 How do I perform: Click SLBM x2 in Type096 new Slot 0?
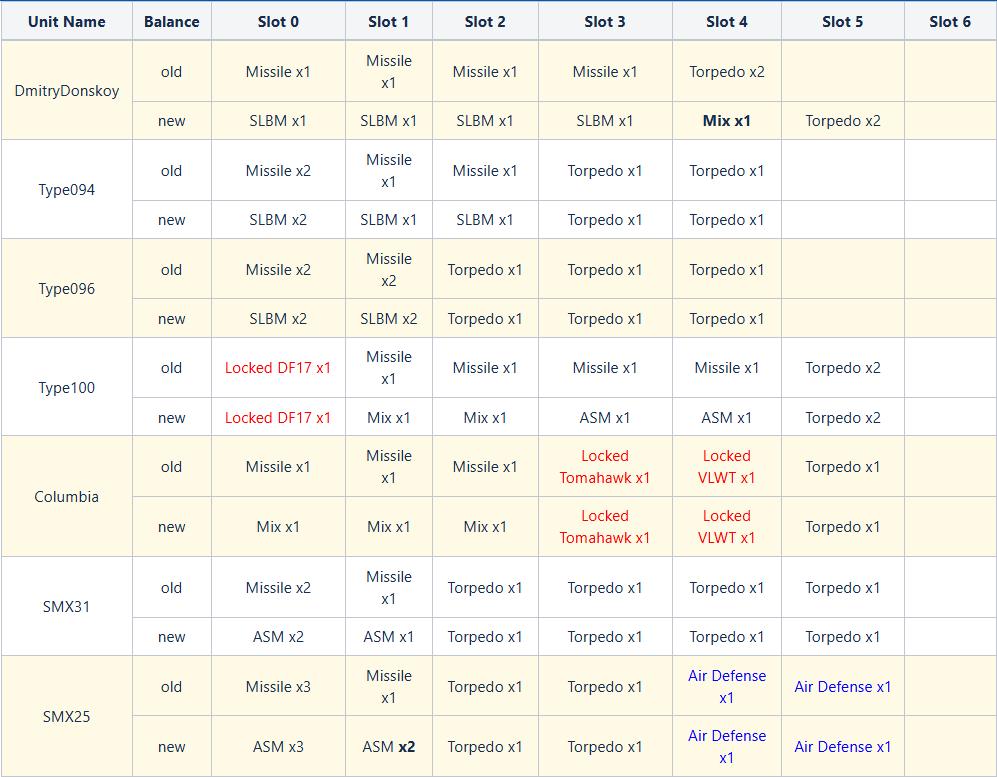point(278,319)
